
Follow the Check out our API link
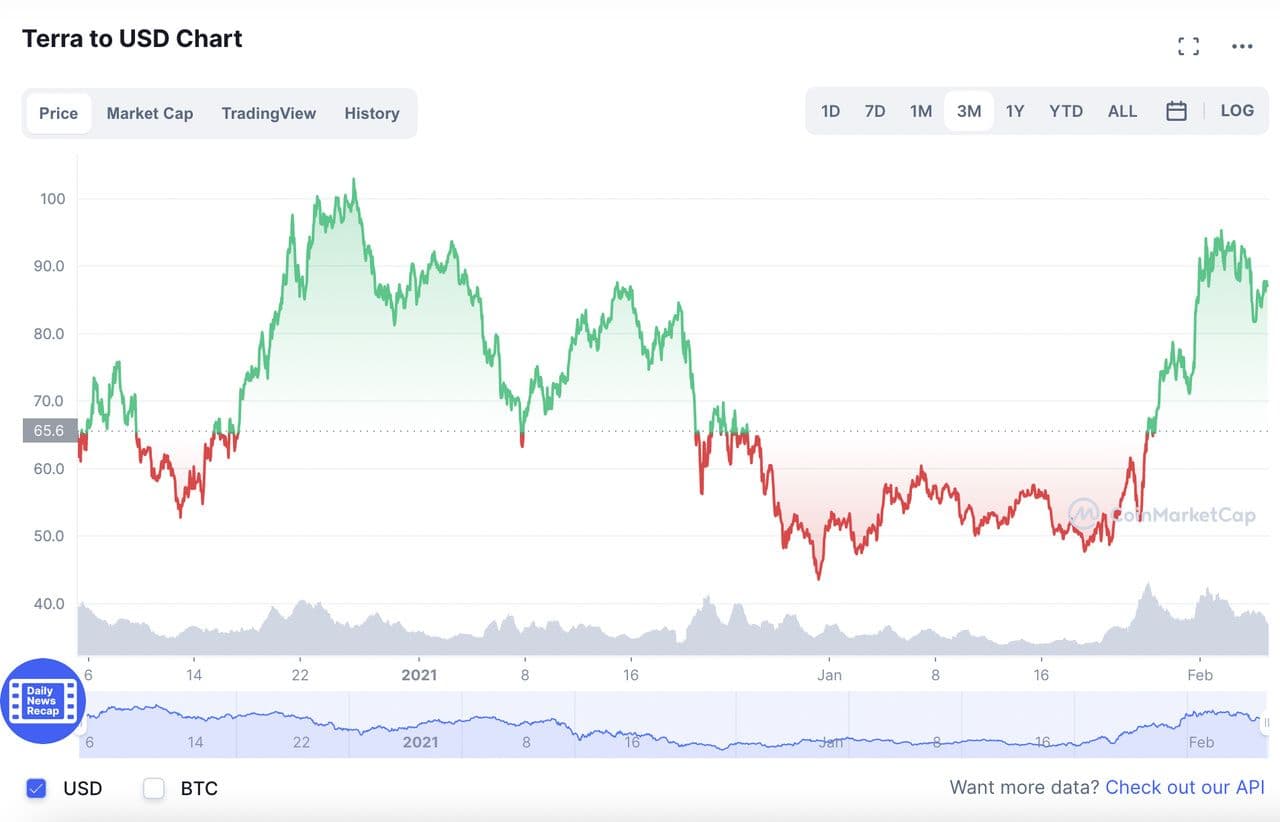(x=1185, y=788)
